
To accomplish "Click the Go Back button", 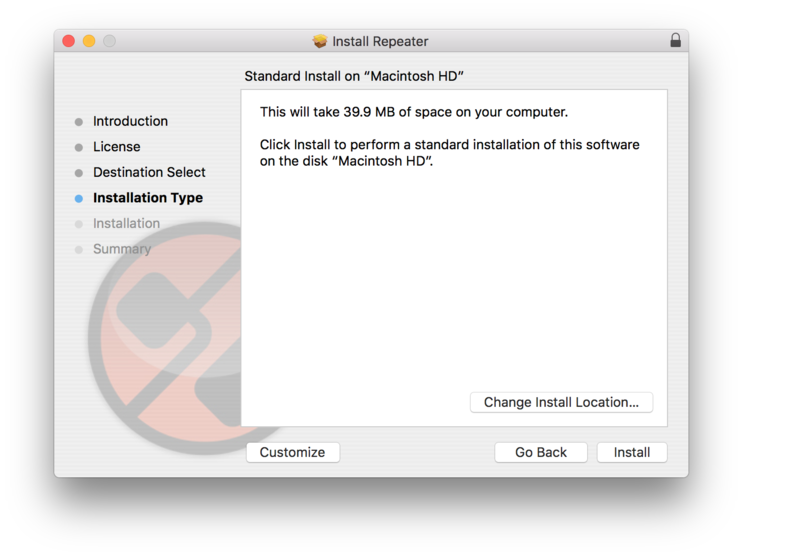I will point(541,452).
